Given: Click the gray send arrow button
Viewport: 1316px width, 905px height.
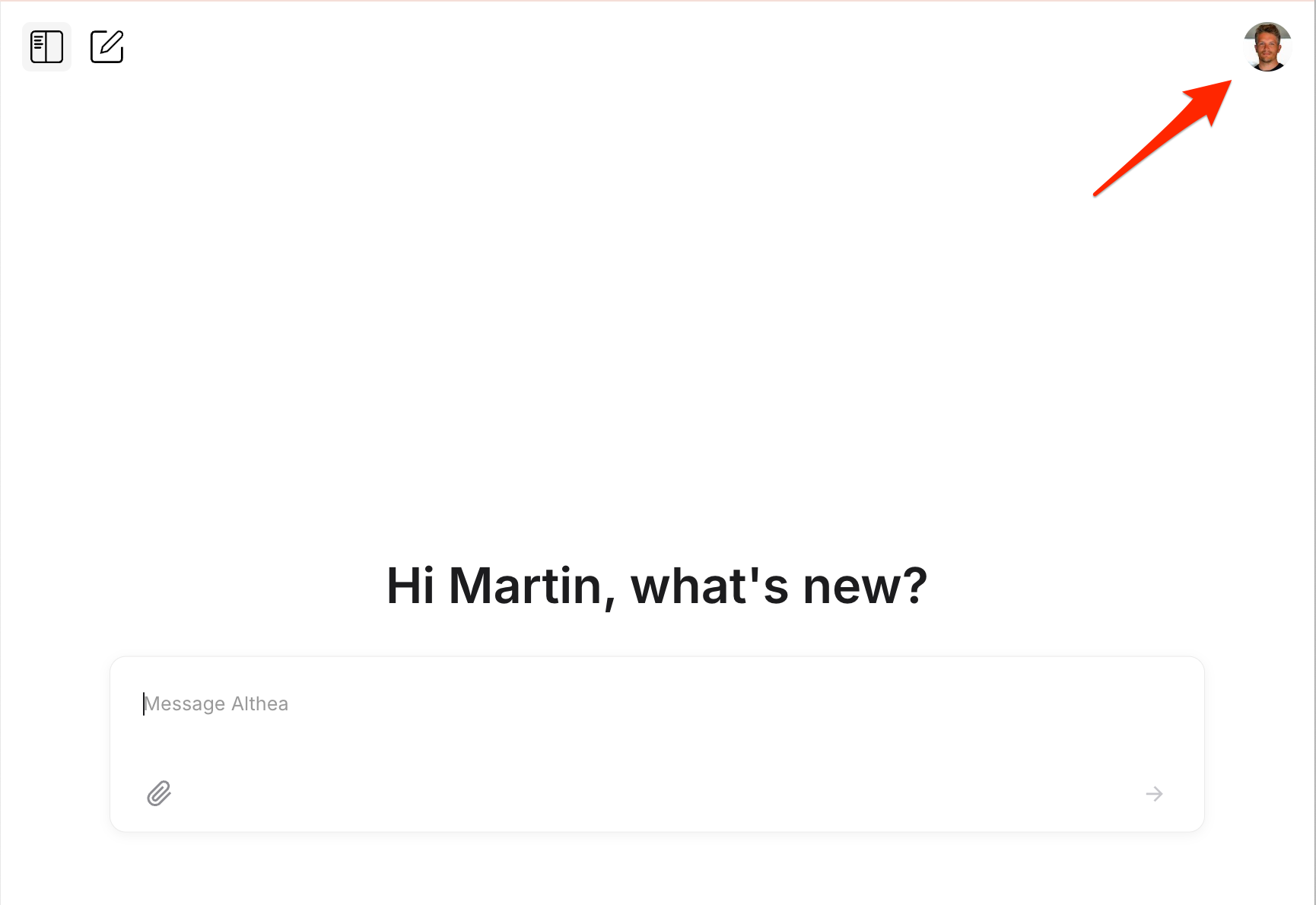Looking at the screenshot, I should [x=1154, y=794].
